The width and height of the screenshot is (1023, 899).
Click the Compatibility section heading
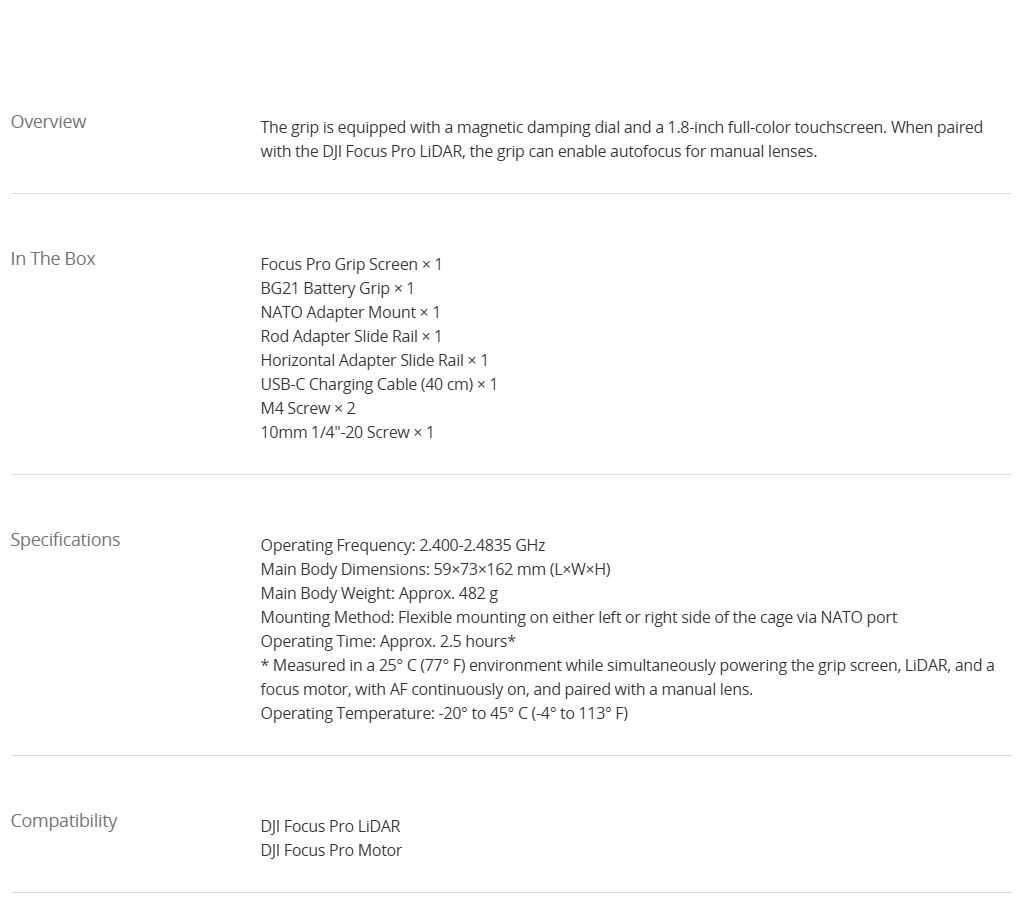pos(64,821)
